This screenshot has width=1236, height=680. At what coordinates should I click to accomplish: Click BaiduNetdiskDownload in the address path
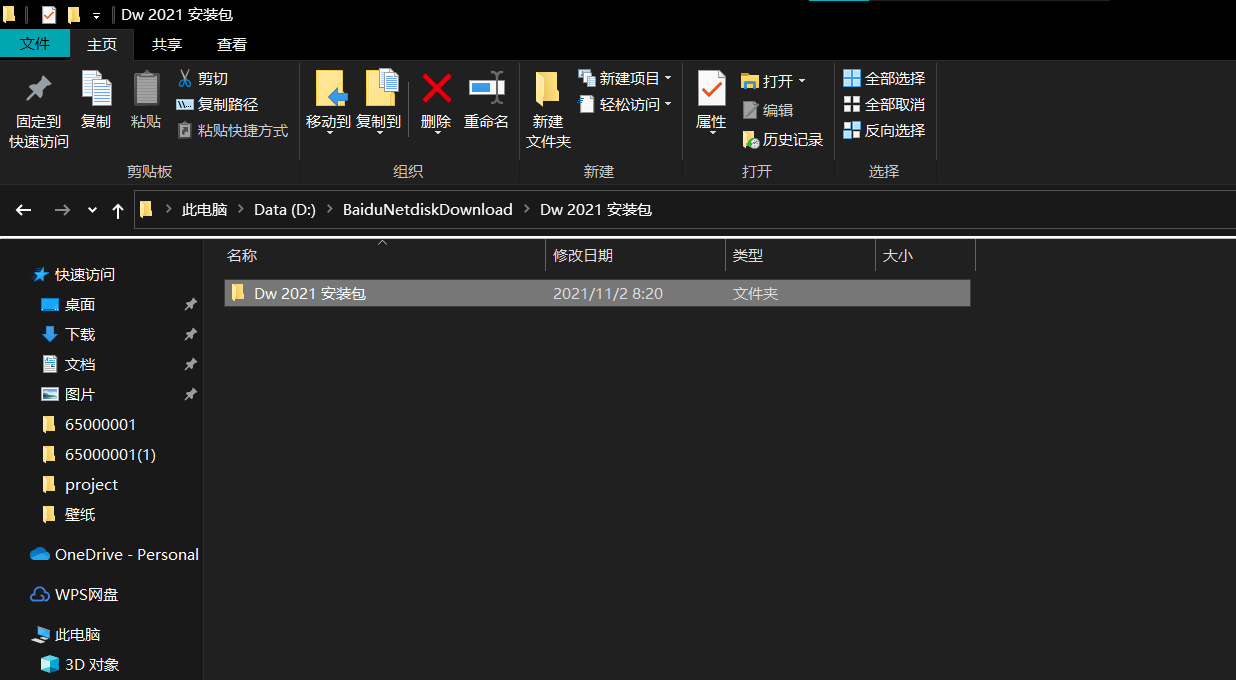(x=428, y=210)
